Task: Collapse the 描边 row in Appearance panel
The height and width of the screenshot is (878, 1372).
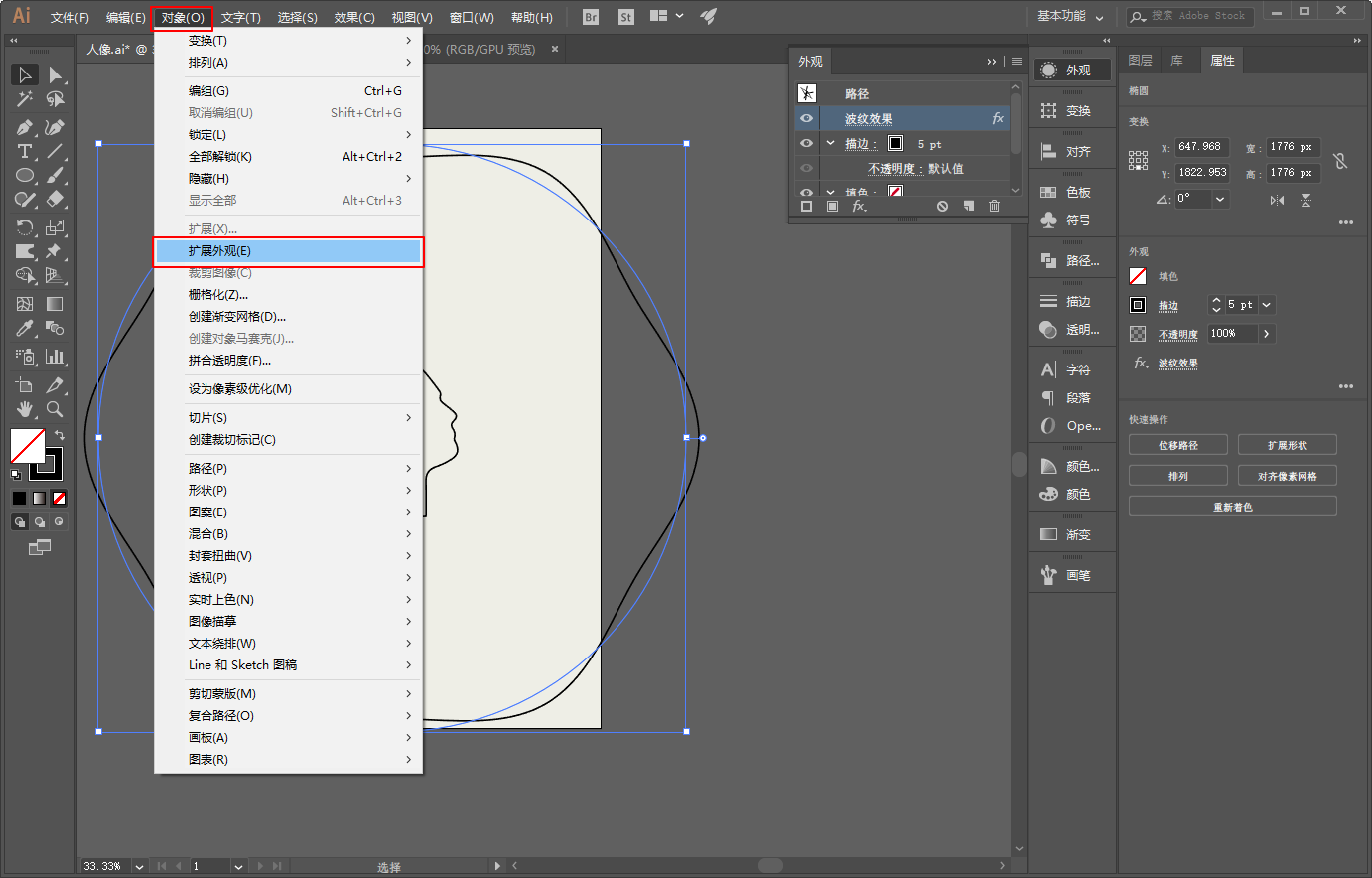Action: 830,143
